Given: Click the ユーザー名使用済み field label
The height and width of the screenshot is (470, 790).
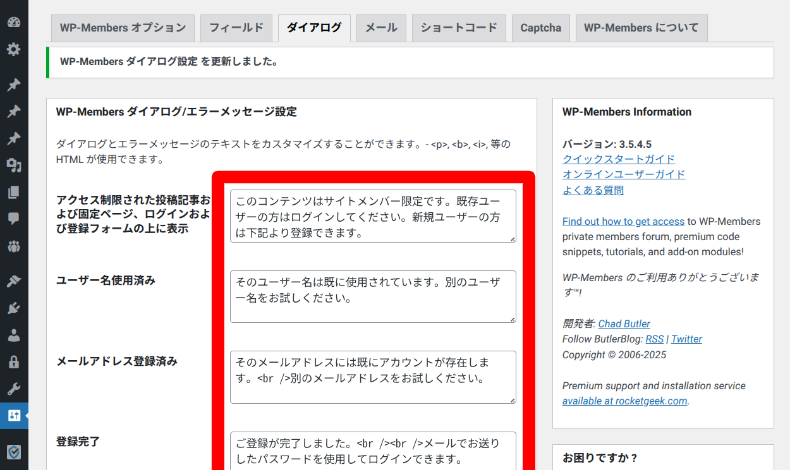Looking at the screenshot, I should (x=106, y=280).
